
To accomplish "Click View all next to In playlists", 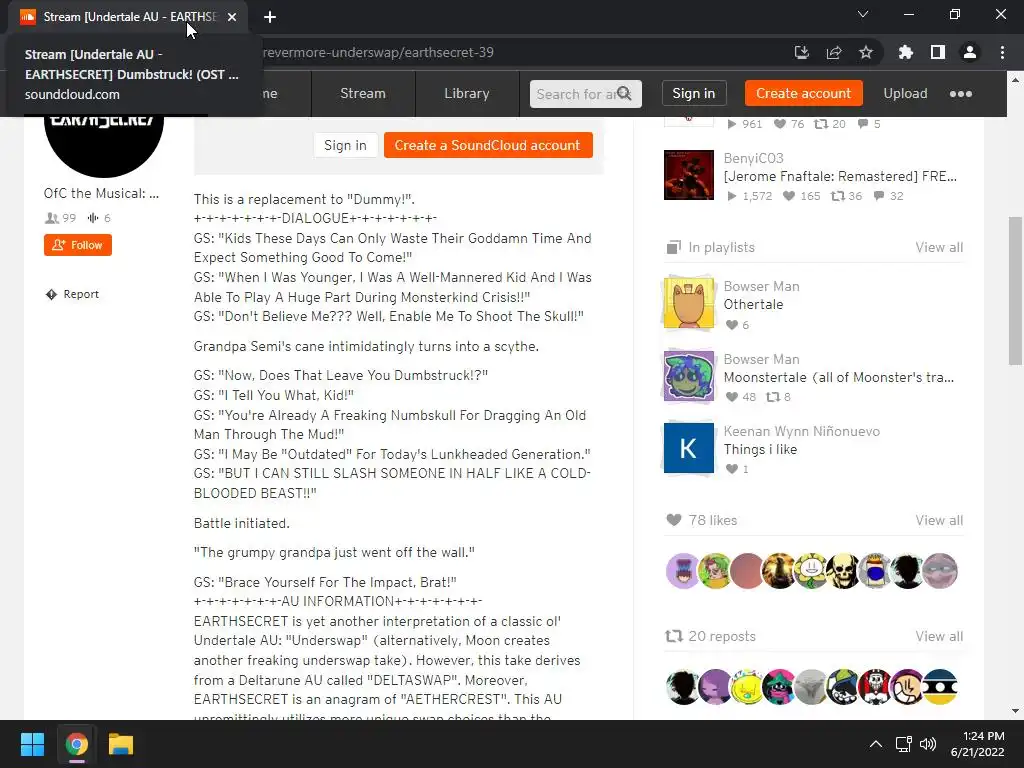I will pos(939,248).
